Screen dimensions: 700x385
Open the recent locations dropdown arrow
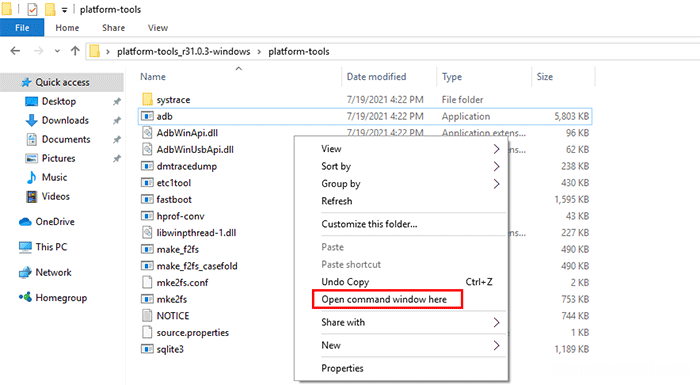pyautogui.click(x=57, y=51)
